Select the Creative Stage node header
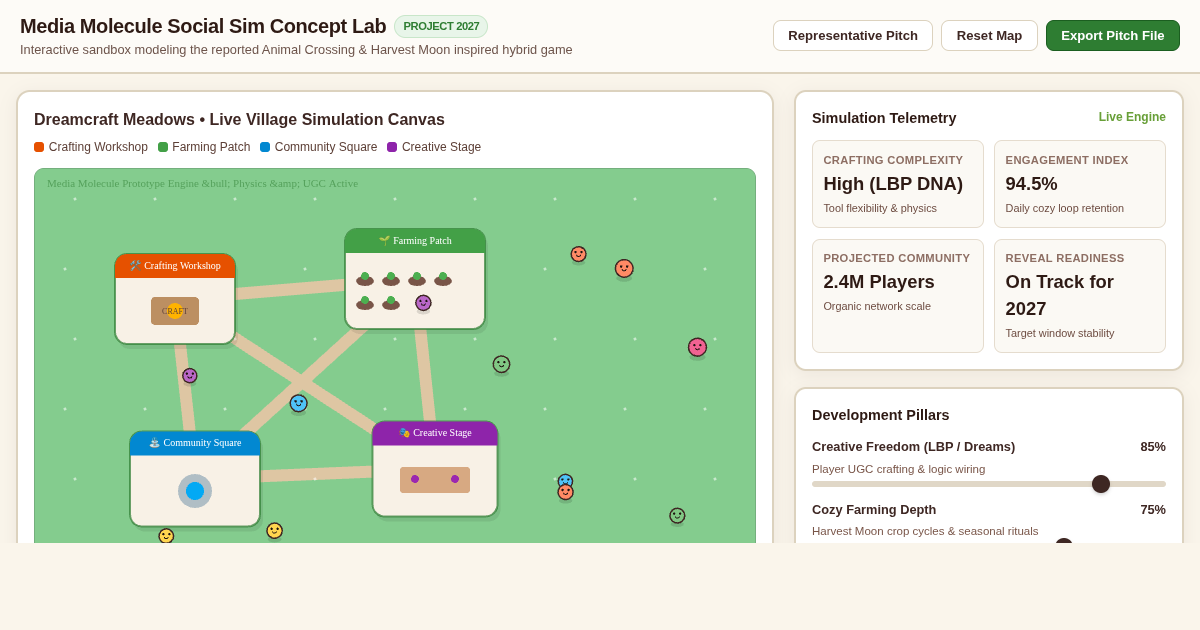The width and height of the screenshot is (1200, 630). tap(435, 433)
